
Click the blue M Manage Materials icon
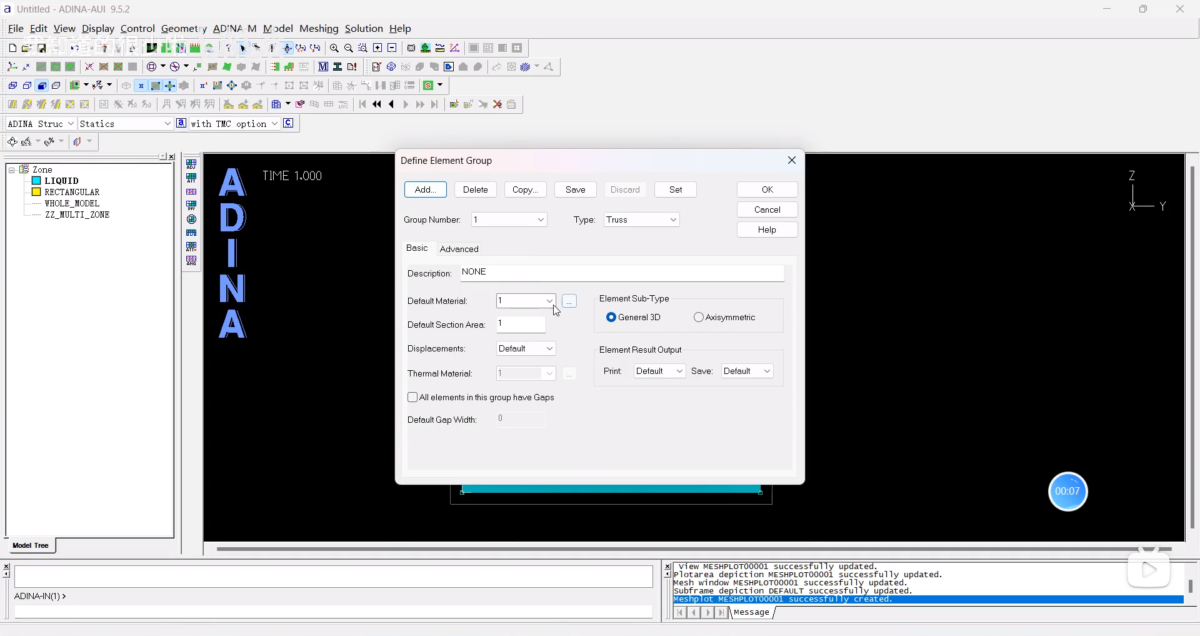(x=323, y=67)
